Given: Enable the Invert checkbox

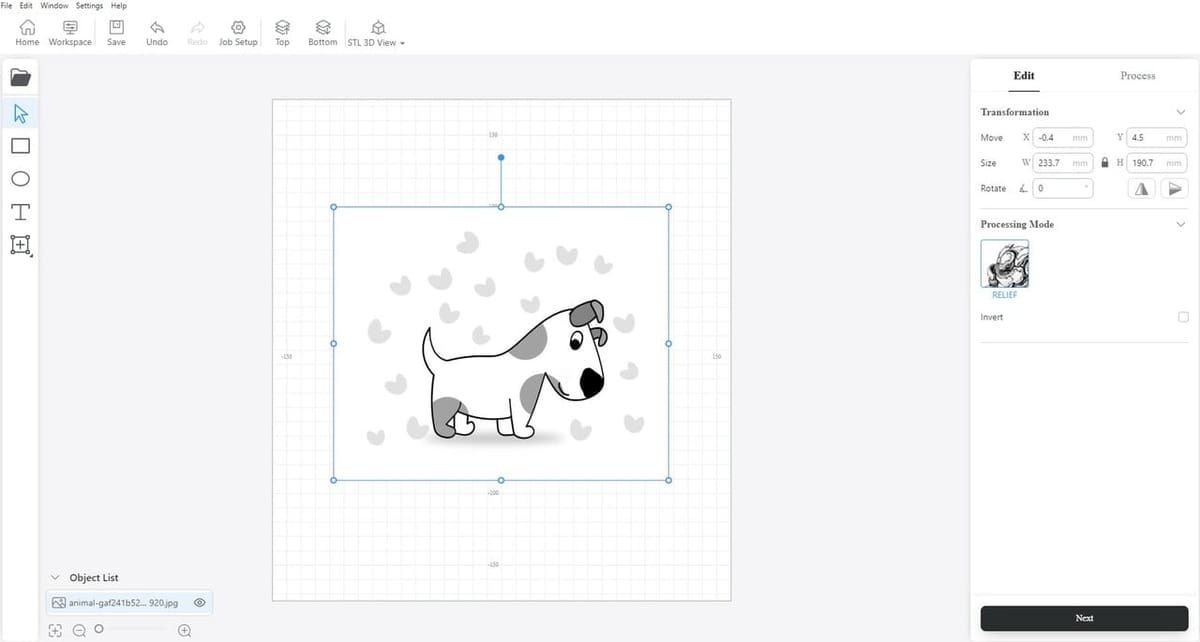Looking at the screenshot, I should (1183, 317).
